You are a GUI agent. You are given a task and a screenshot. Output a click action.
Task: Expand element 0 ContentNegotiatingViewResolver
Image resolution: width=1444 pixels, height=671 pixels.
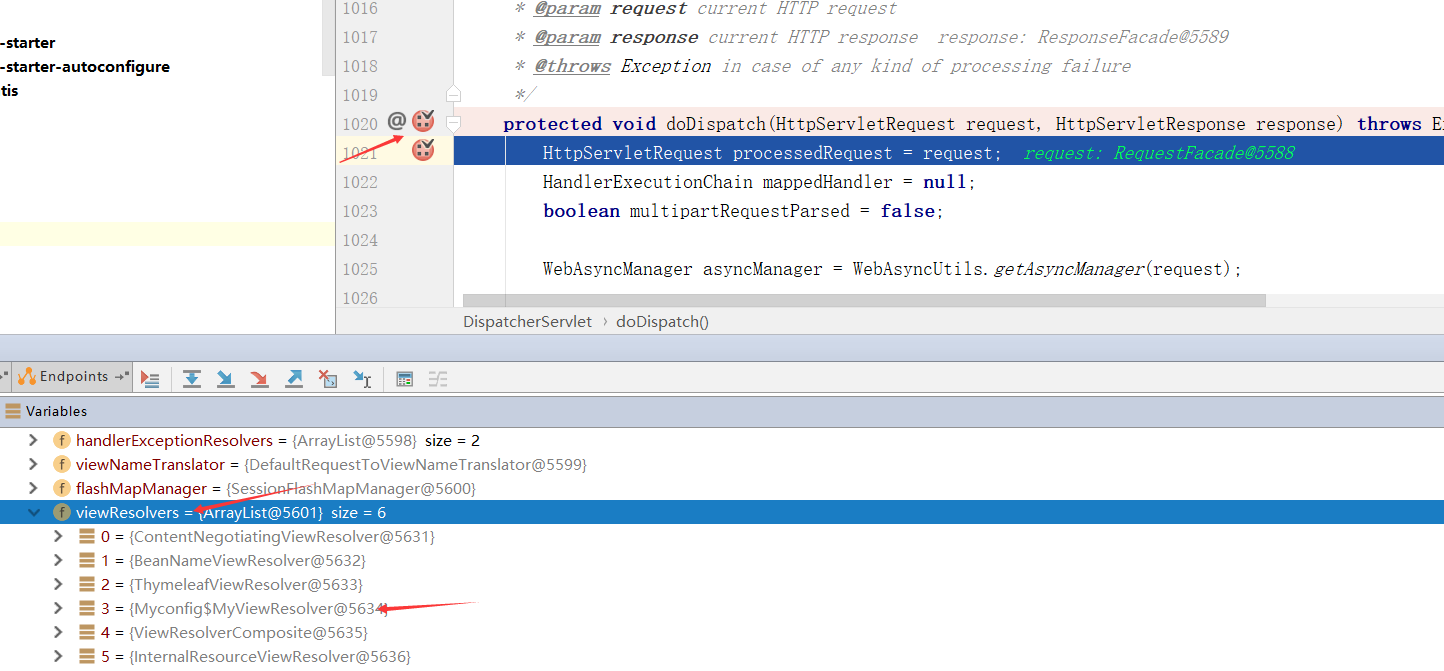tap(59, 537)
